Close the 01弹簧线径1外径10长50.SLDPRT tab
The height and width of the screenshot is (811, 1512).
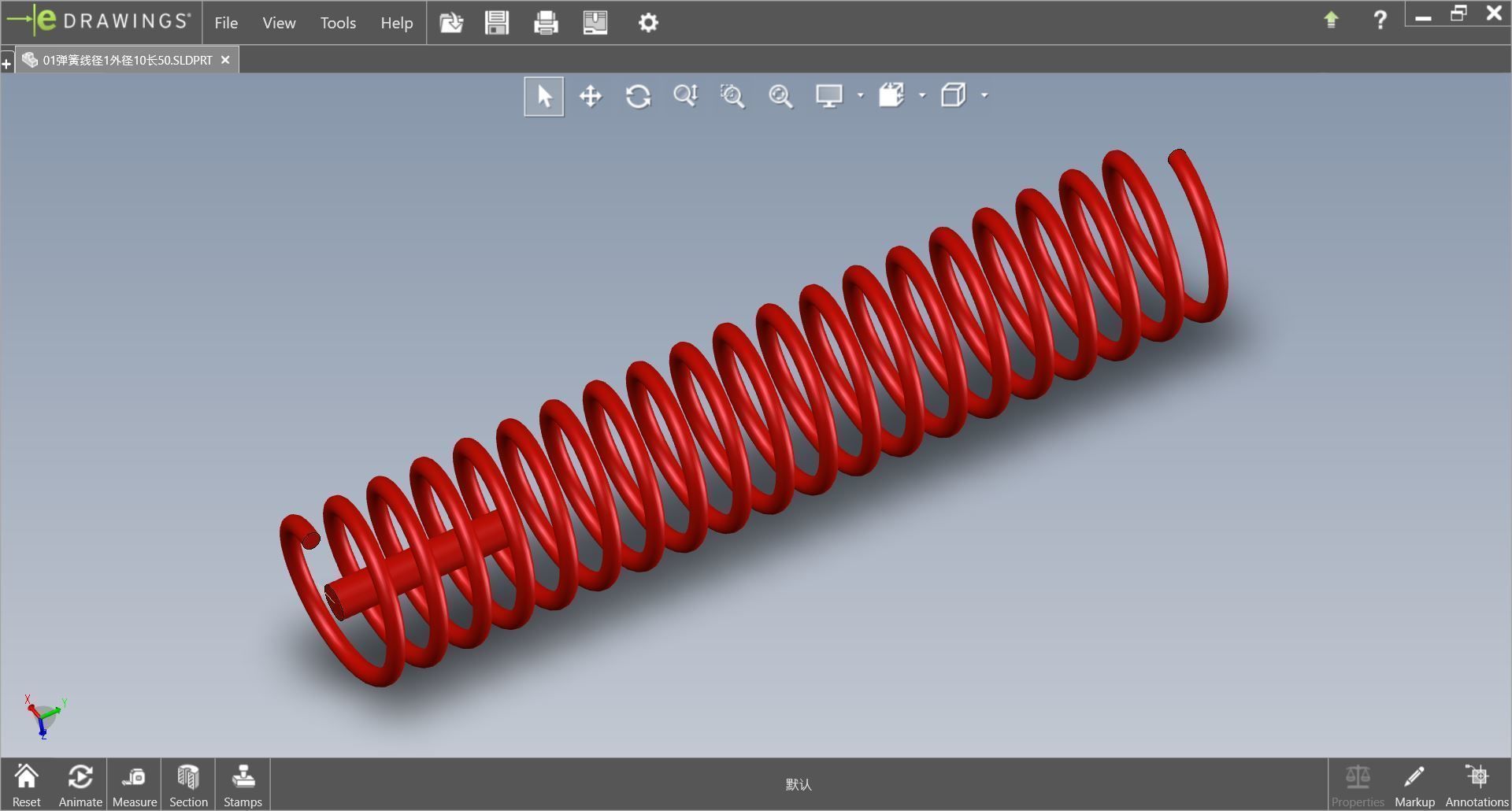(x=225, y=60)
